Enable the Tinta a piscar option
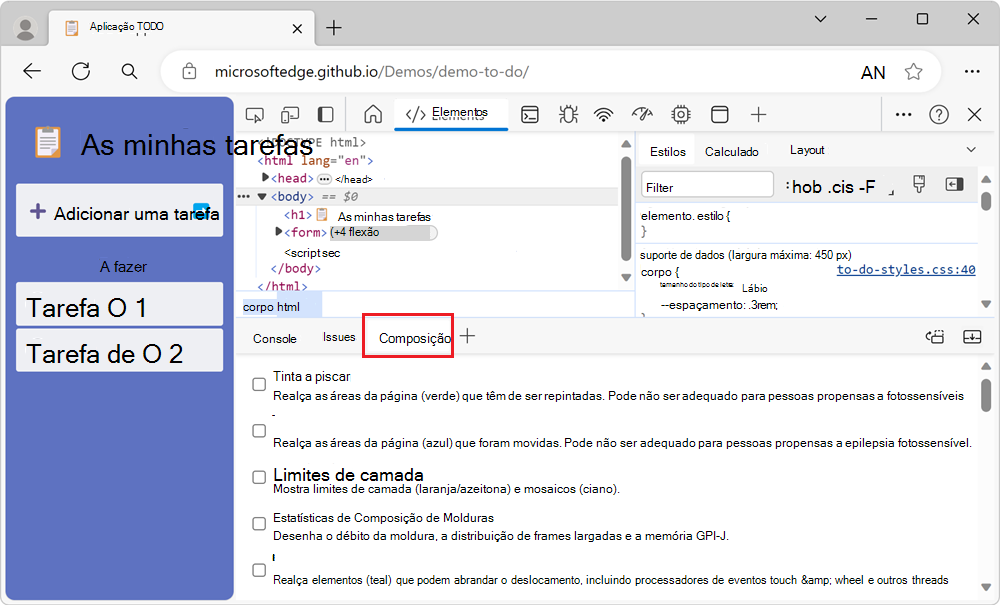Image resolution: width=1000 pixels, height=605 pixels. [x=259, y=383]
